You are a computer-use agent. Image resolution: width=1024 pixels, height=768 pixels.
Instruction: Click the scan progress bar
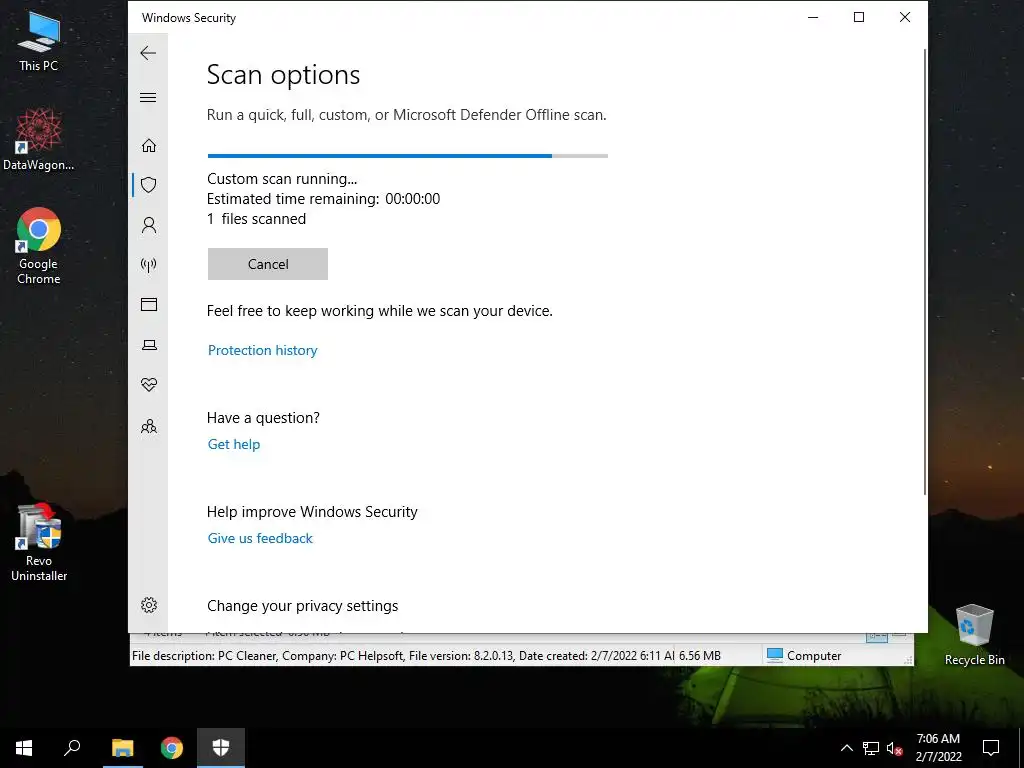[408, 156]
